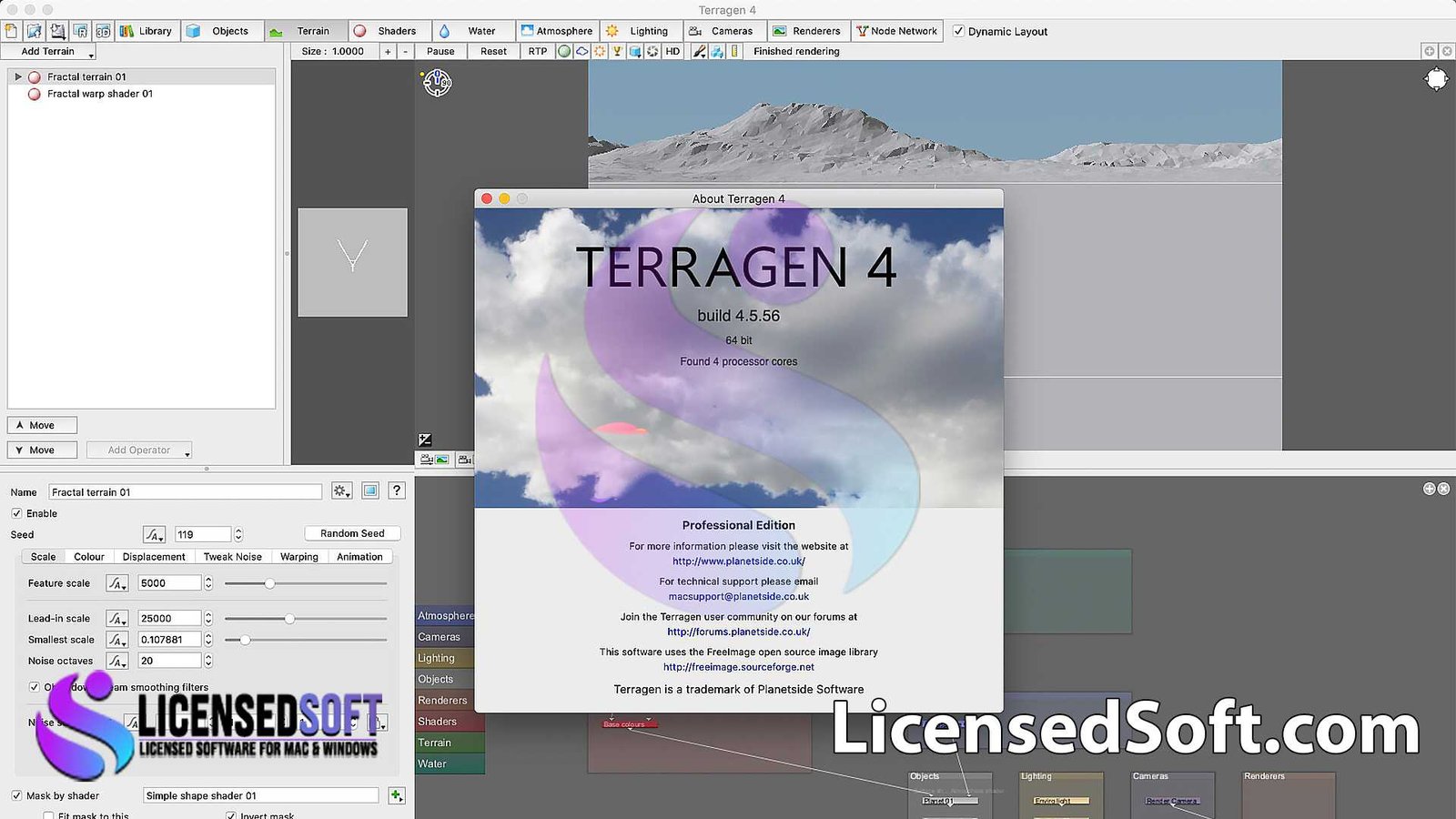The image size is (1456, 819).
Task: Click the New project file icon
Action: (x=11, y=31)
